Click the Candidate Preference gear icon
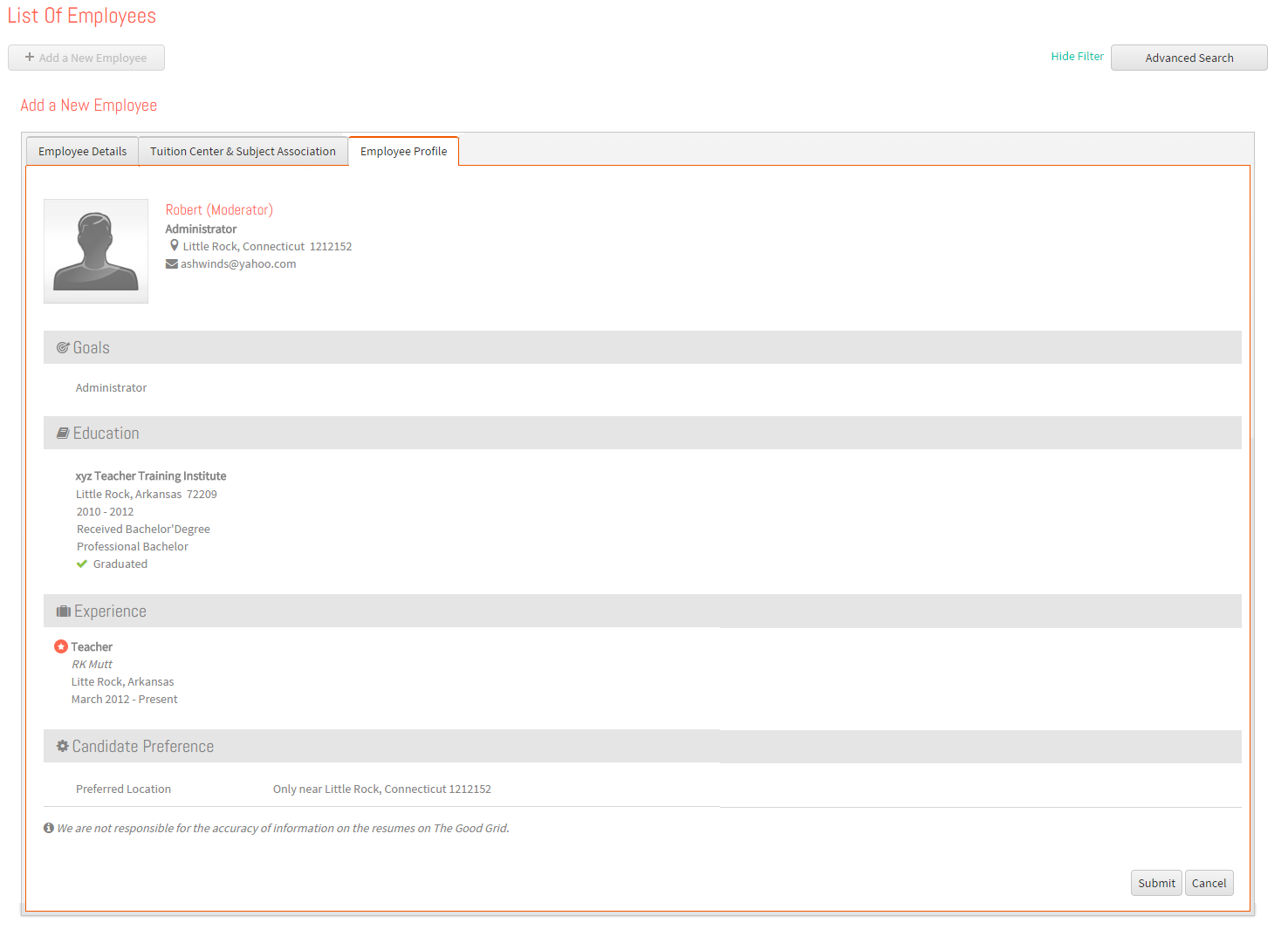This screenshot has width=1288, height=950. (63, 746)
